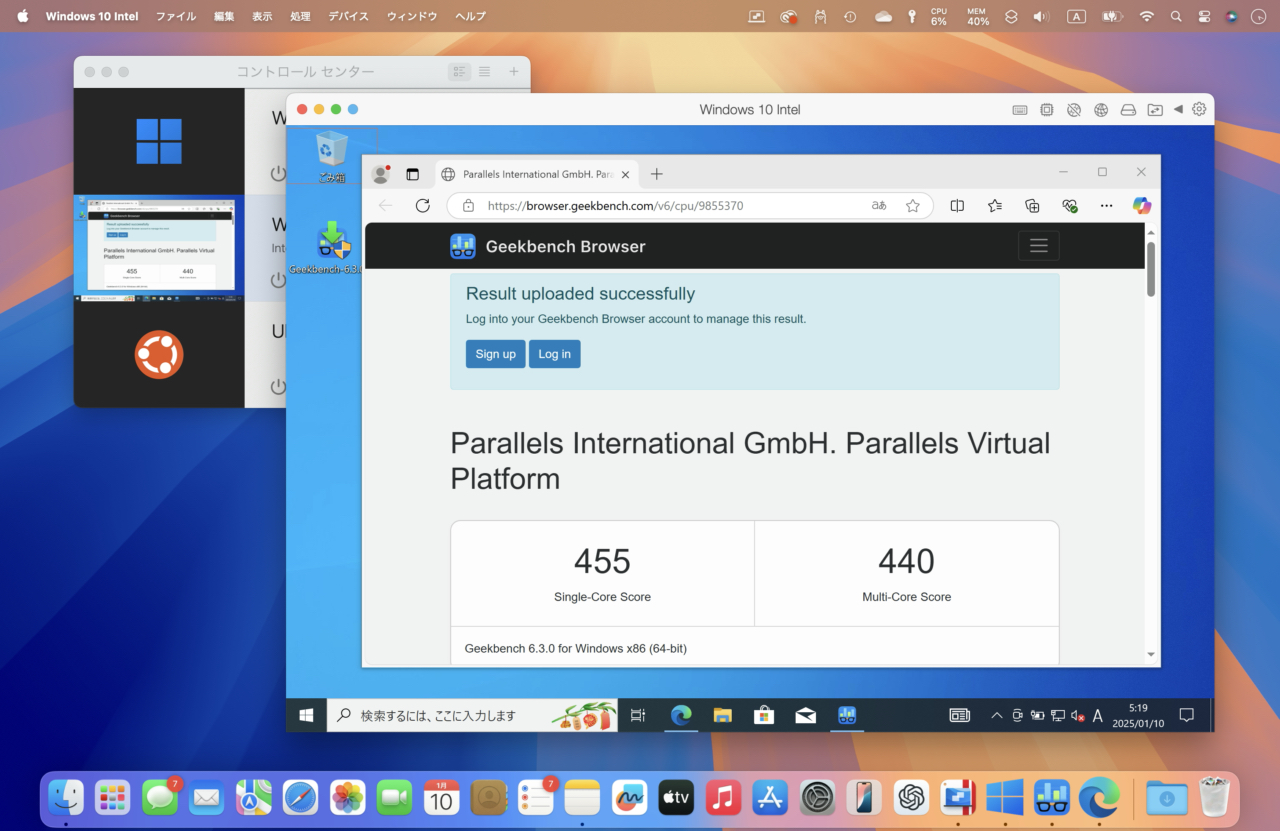
Task: Add page to favorites with star icon
Action: [x=913, y=205]
